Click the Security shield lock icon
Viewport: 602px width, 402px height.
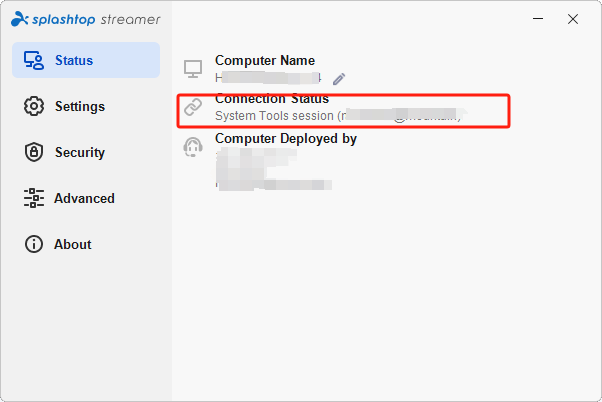34,152
